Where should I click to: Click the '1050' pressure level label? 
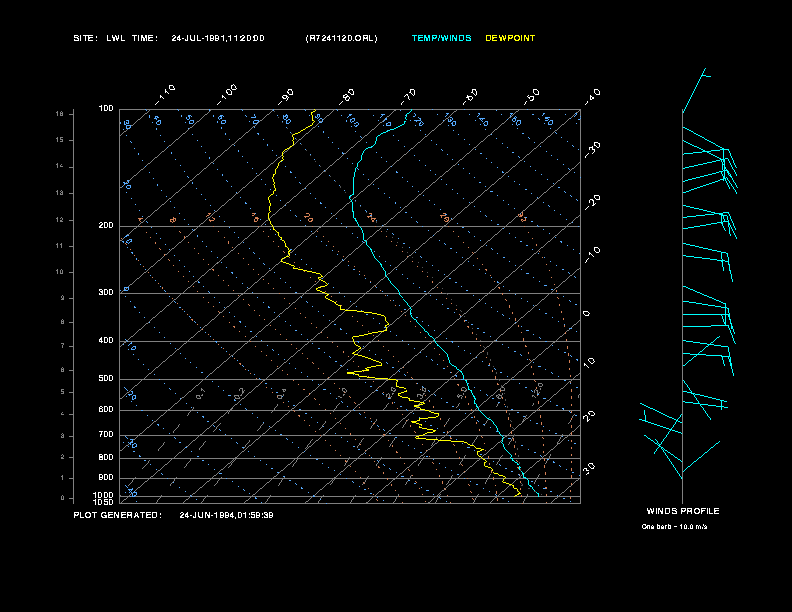point(104,502)
